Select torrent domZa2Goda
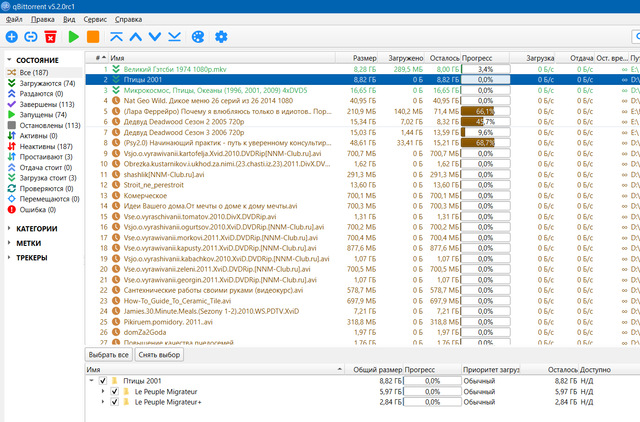The image size is (640, 422). click(x=145, y=332)
